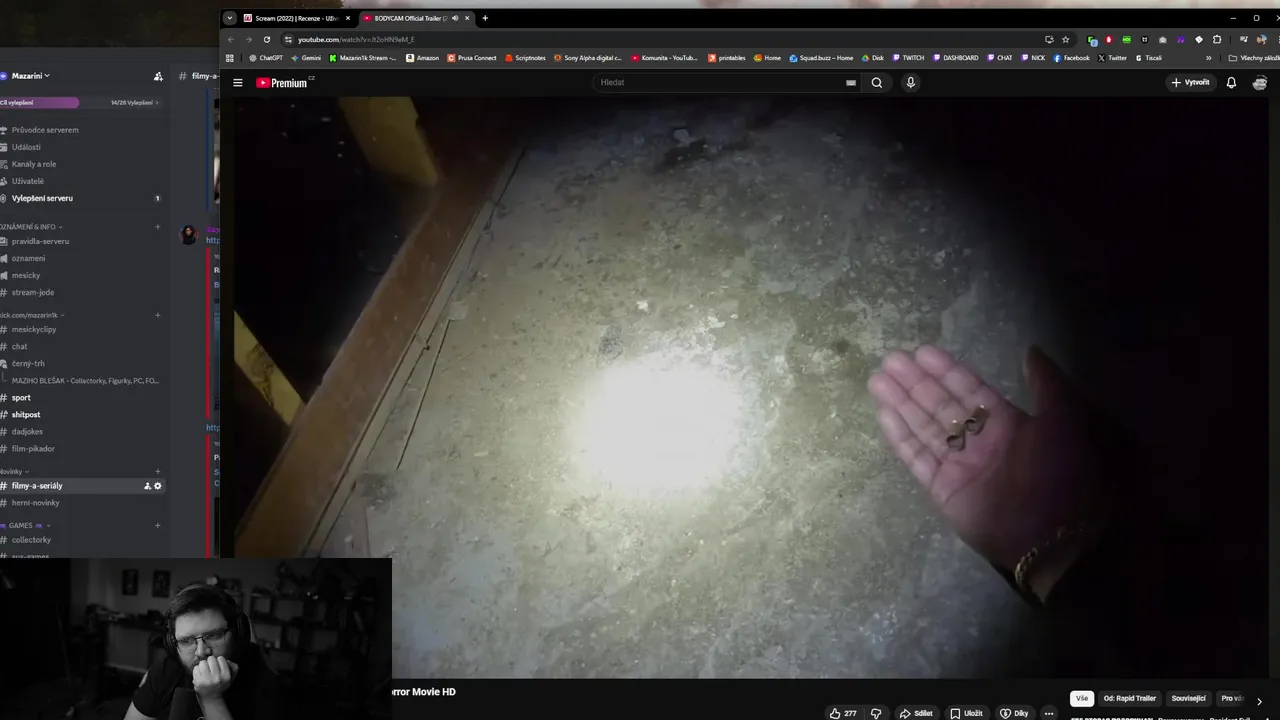Create channel in Novinky category plus
1280x720 pixels.
157,471
